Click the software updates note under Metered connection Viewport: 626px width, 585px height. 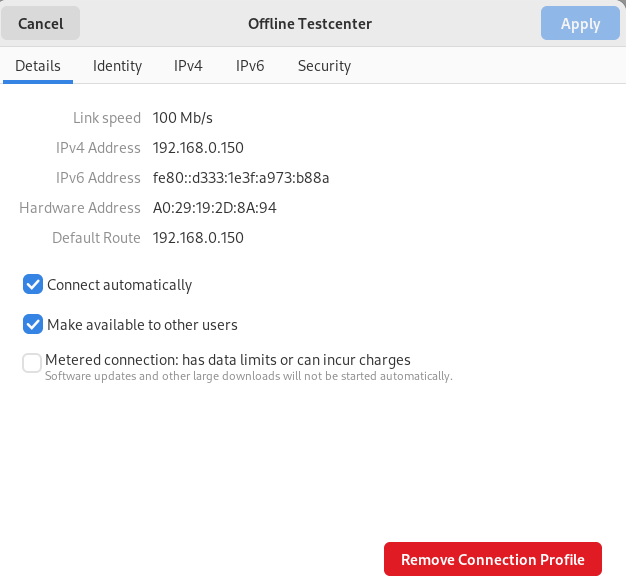(x=249, y=377)
